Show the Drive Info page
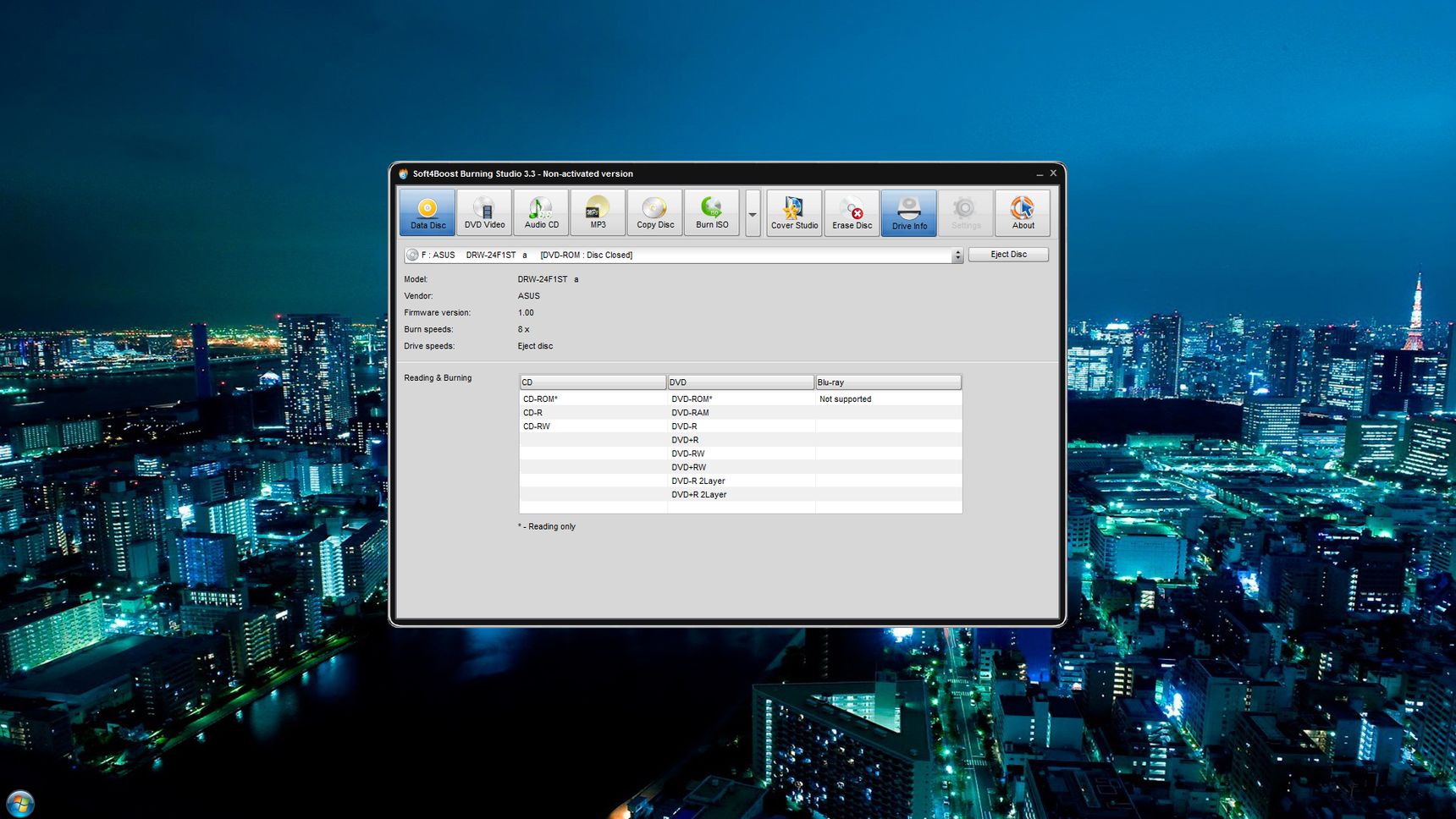The height and width of the screenshot is (819, 1456). click(x=909, y=212)
